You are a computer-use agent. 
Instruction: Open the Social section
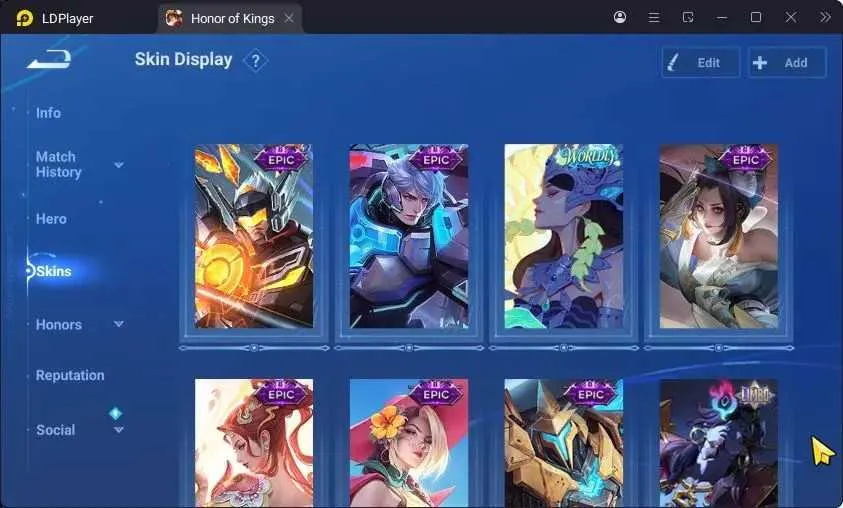[x=55, y=430]
